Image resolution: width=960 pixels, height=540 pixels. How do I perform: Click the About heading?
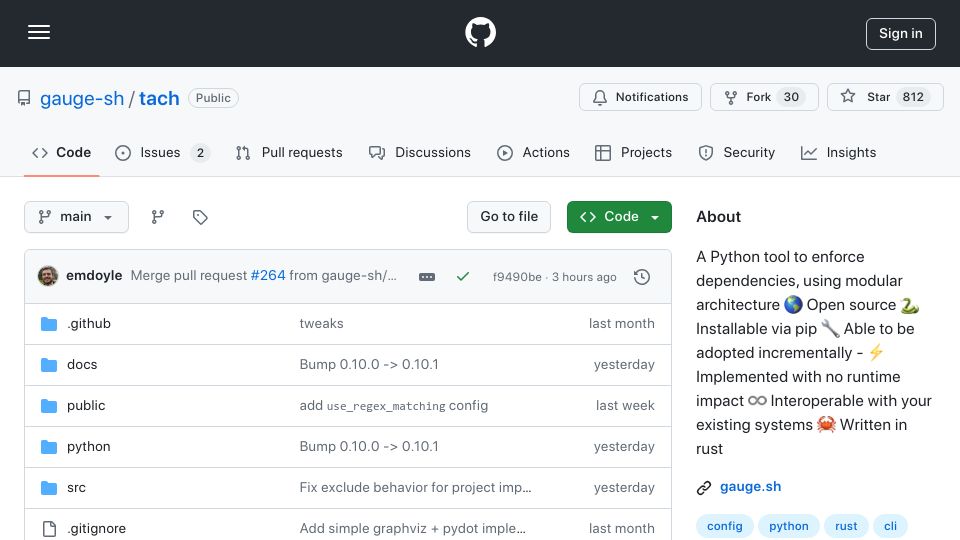[718, 217]
